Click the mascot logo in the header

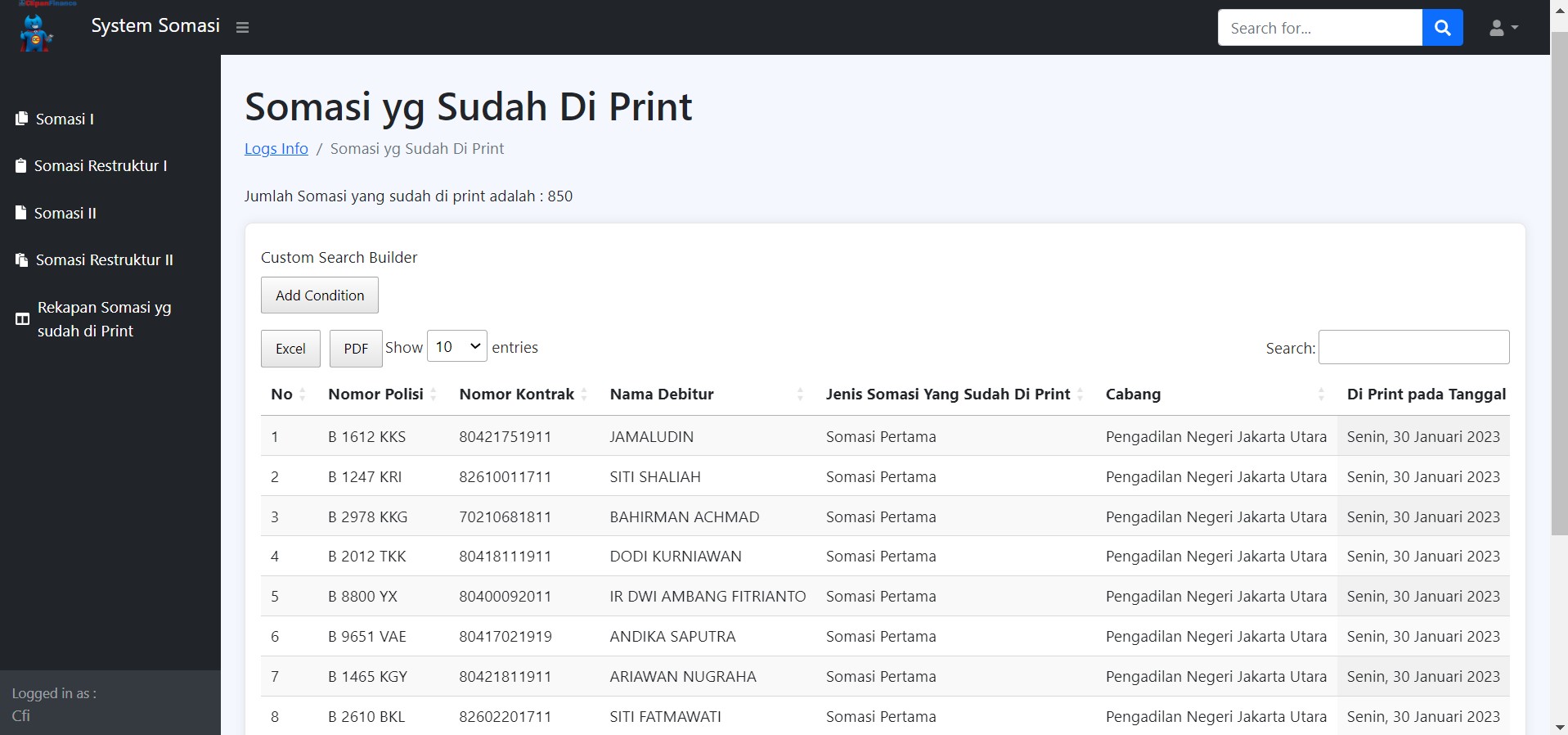click(37, 30)
